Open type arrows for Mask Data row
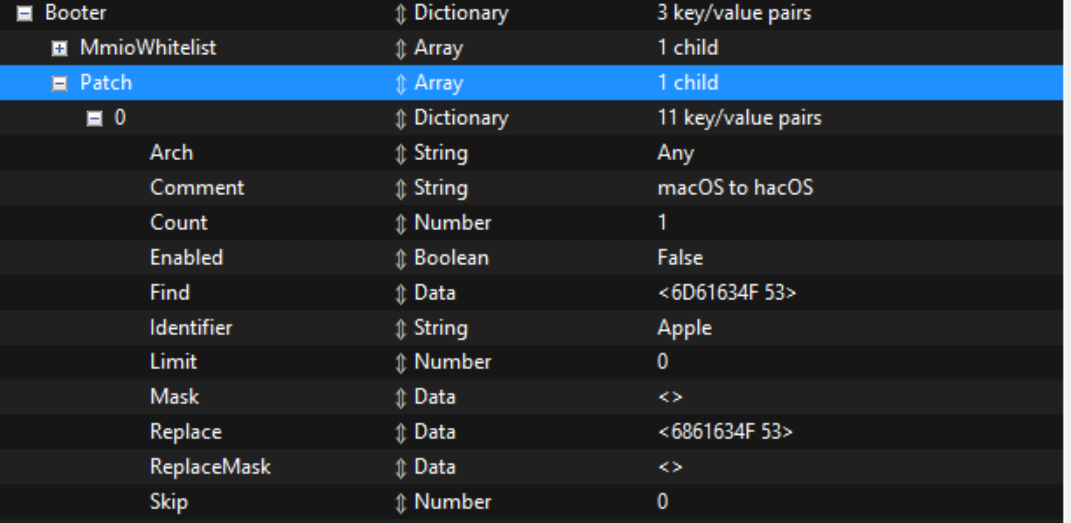The width and height of the screenshot is (1071, 523). (x=400, y=397)
